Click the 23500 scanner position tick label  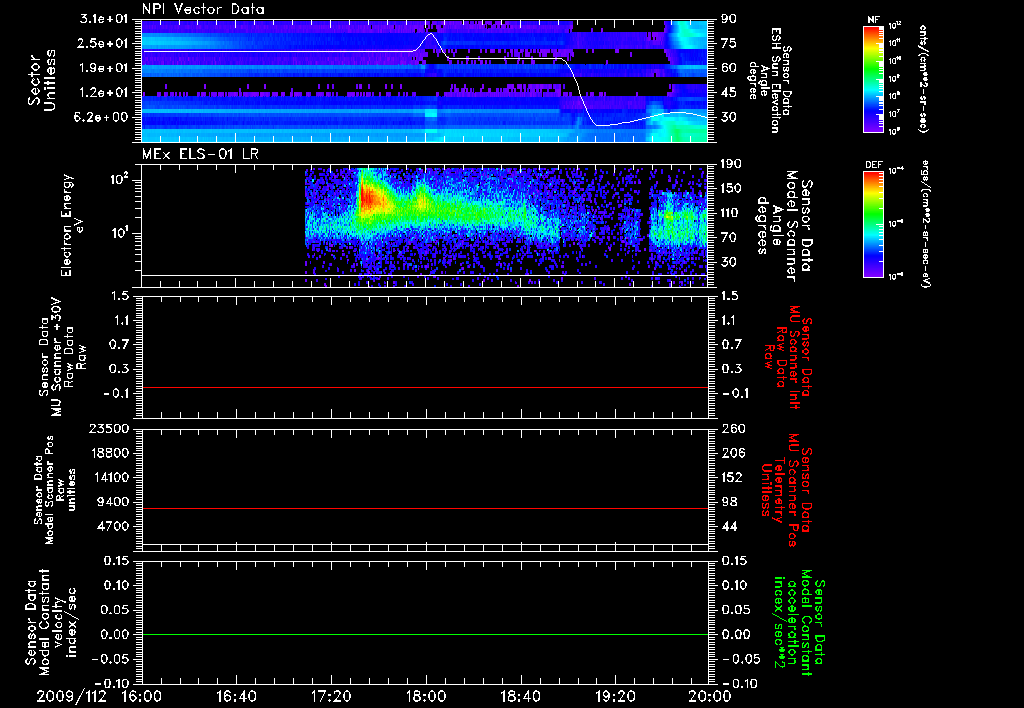click(x=110, y=428)
